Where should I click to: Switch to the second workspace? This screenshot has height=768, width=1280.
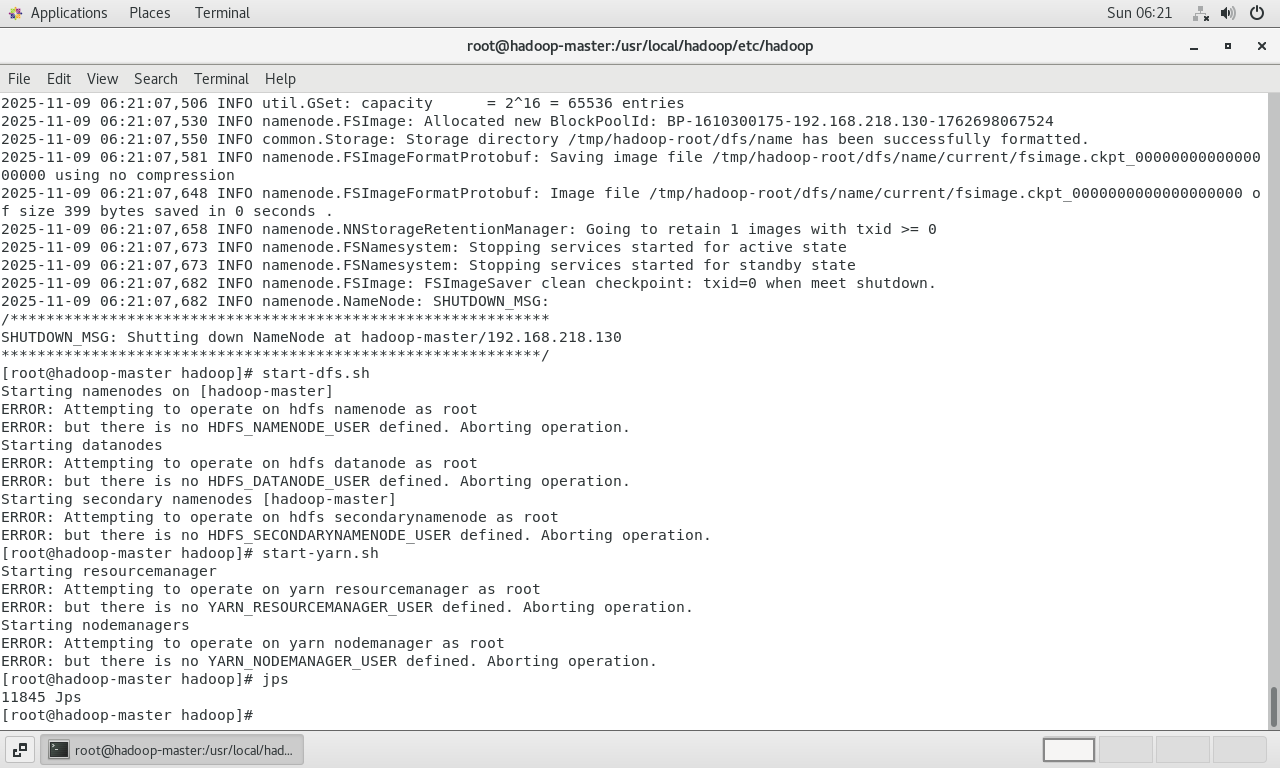[x=1126, y=750]
